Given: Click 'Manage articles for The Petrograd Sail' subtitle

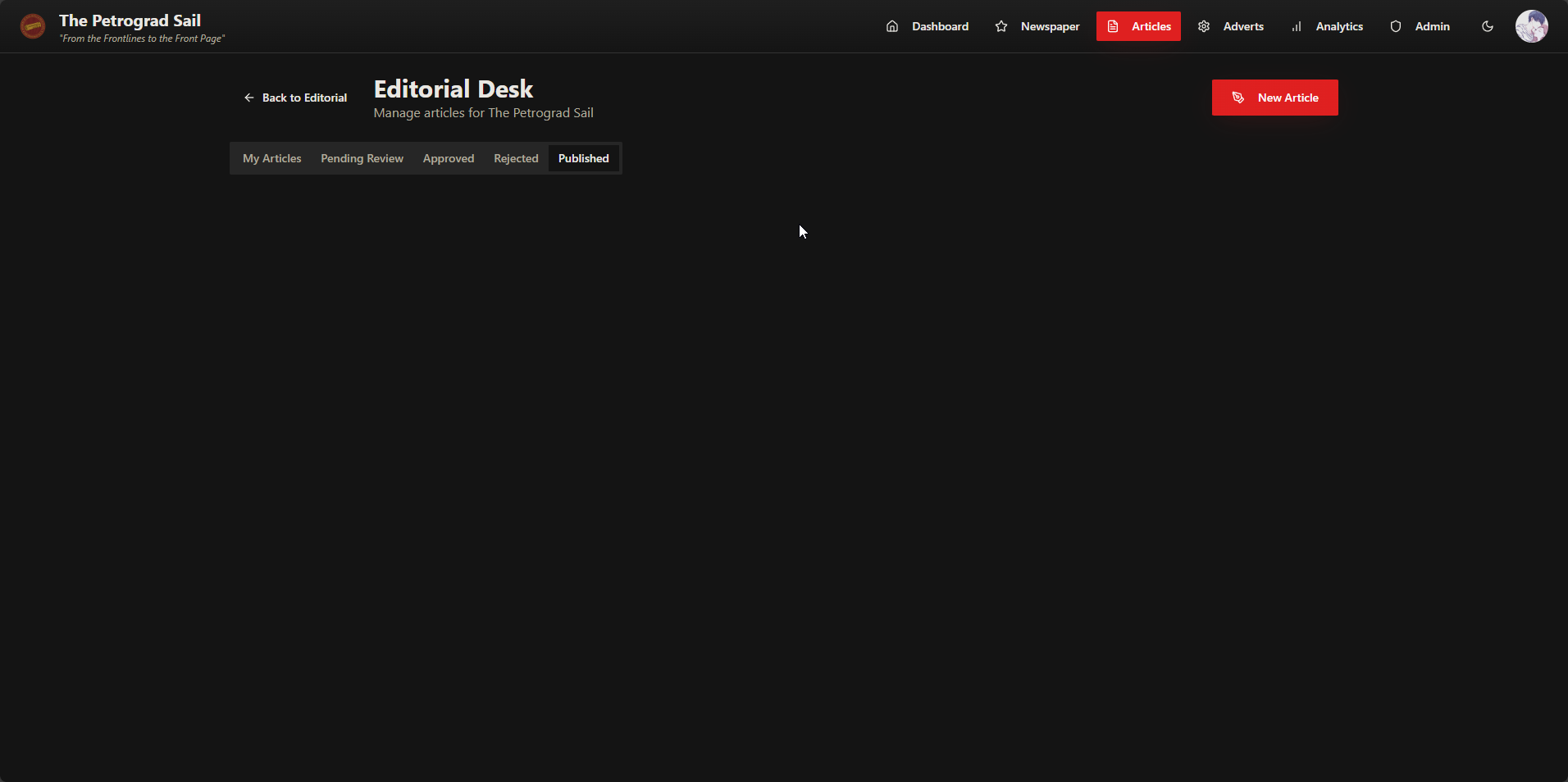Looking at the screenshot, I should (x=484, y=113).
